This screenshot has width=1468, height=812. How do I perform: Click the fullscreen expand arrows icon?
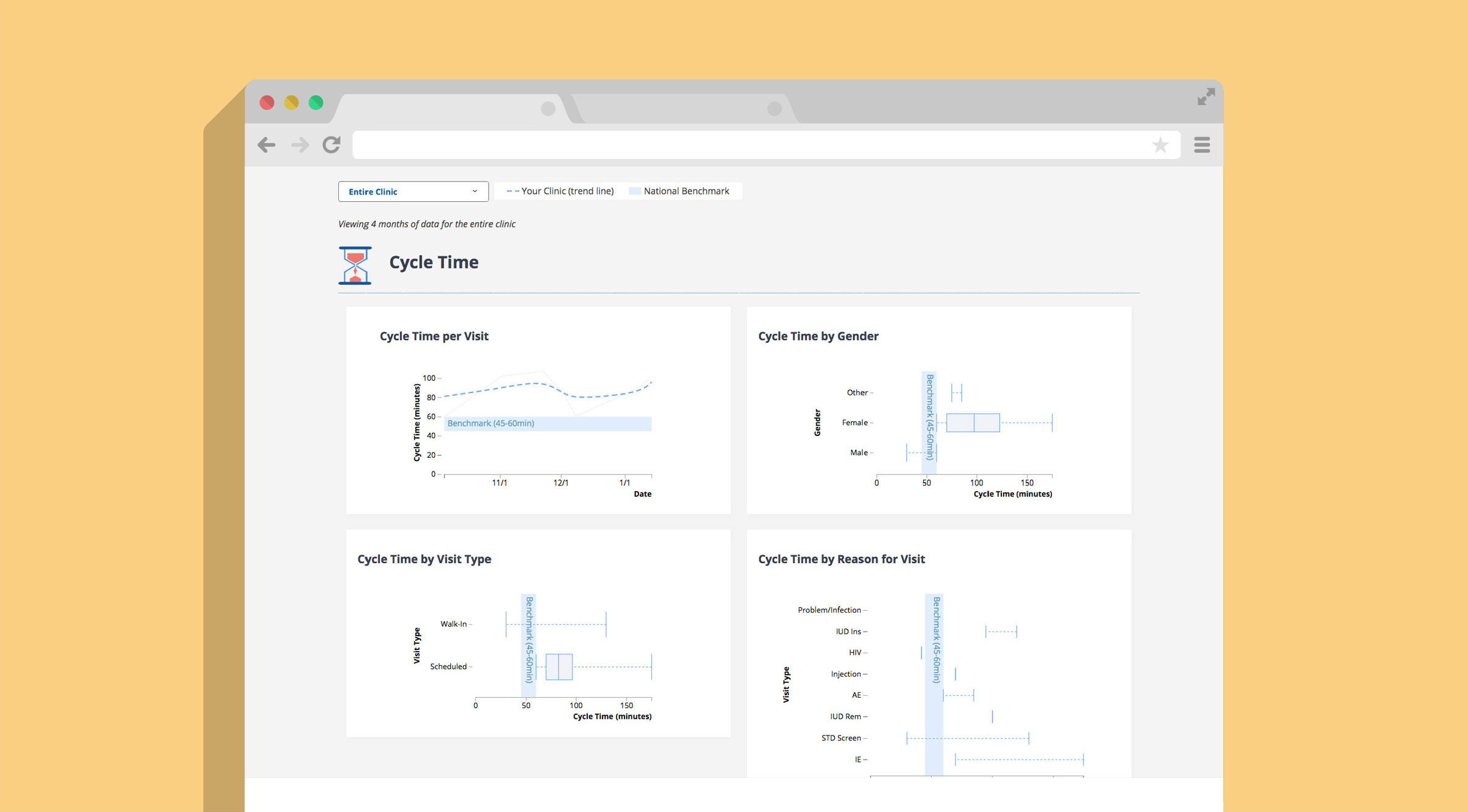(1206, 97)
